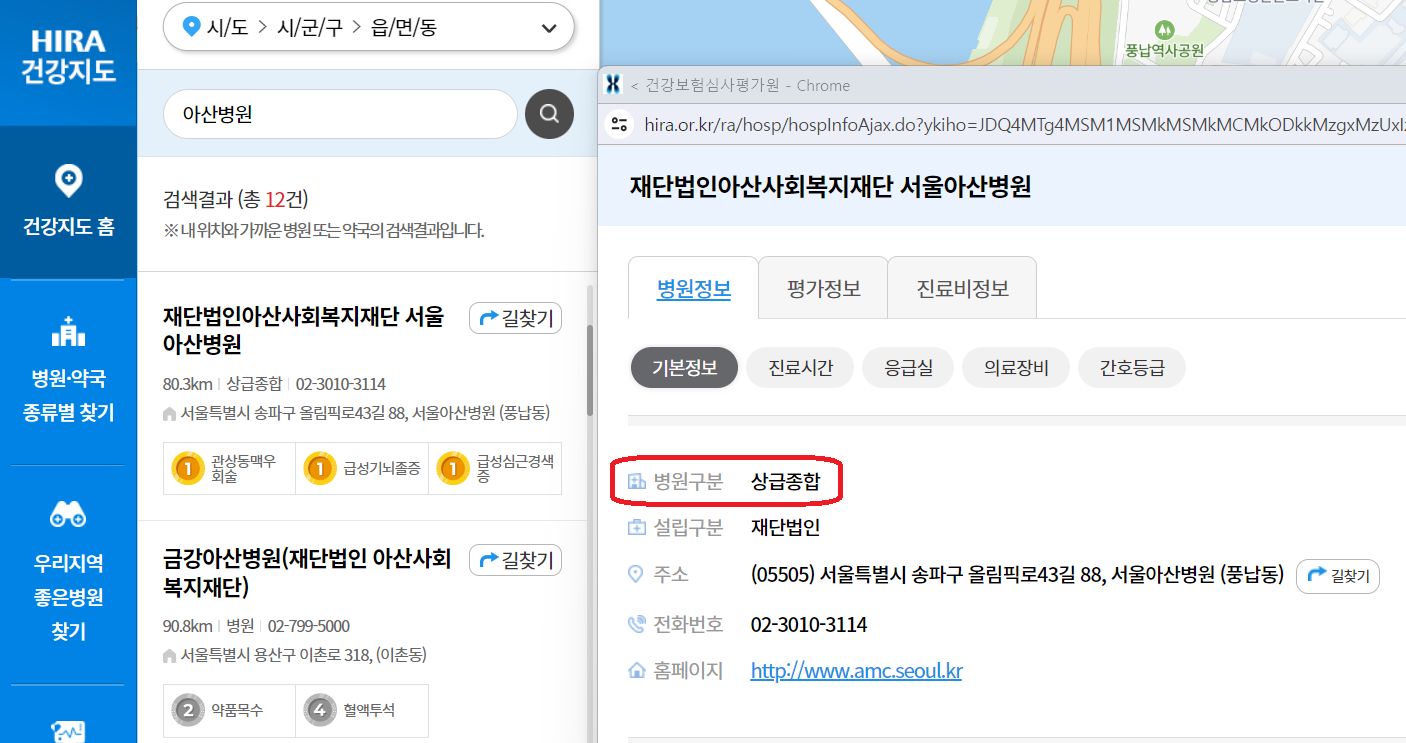Click the 전화번호 phone icon
The width and height of the screenshot is (1406, 743).
636,625
